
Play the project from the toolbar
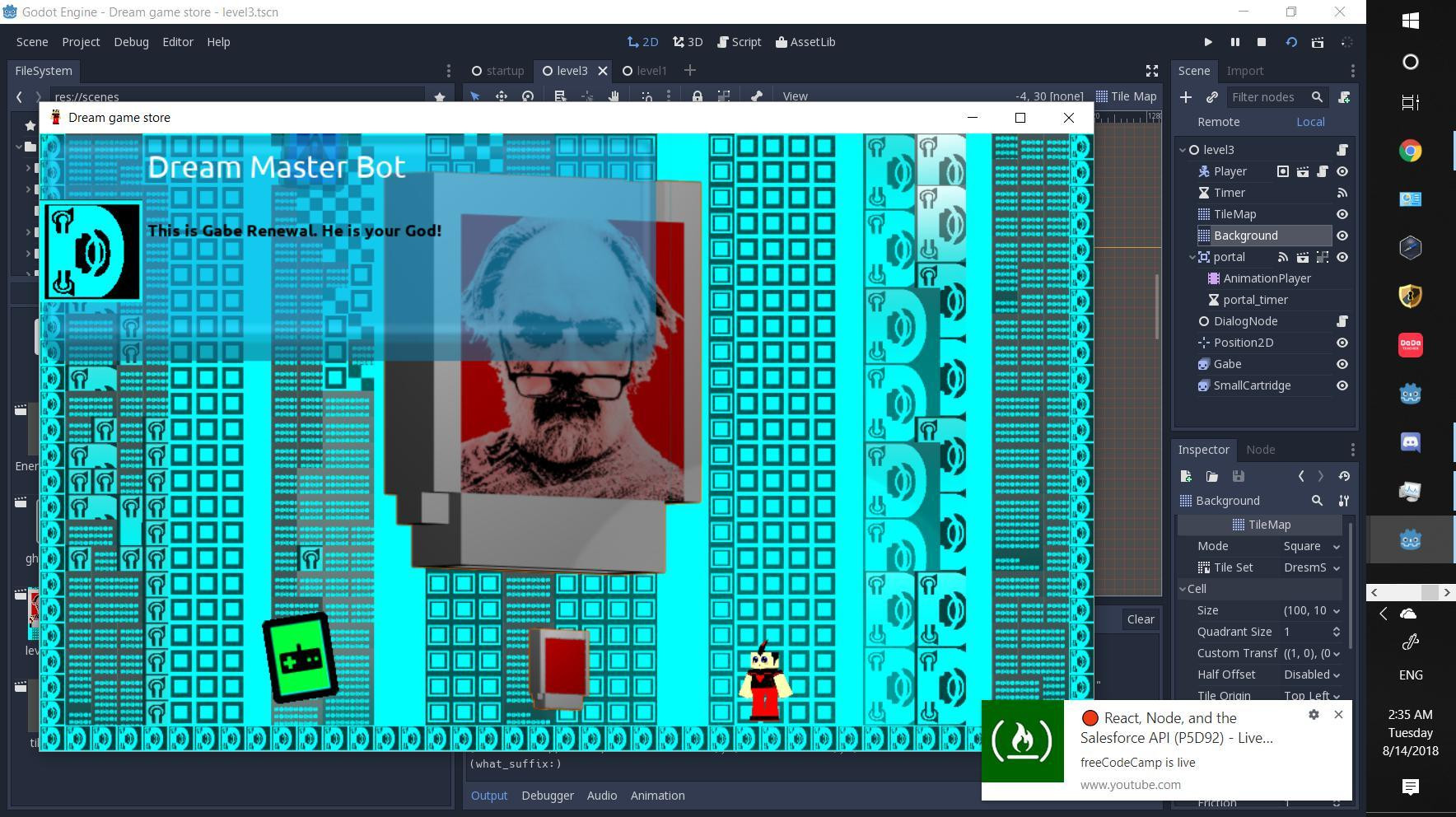coord(1208,42)
